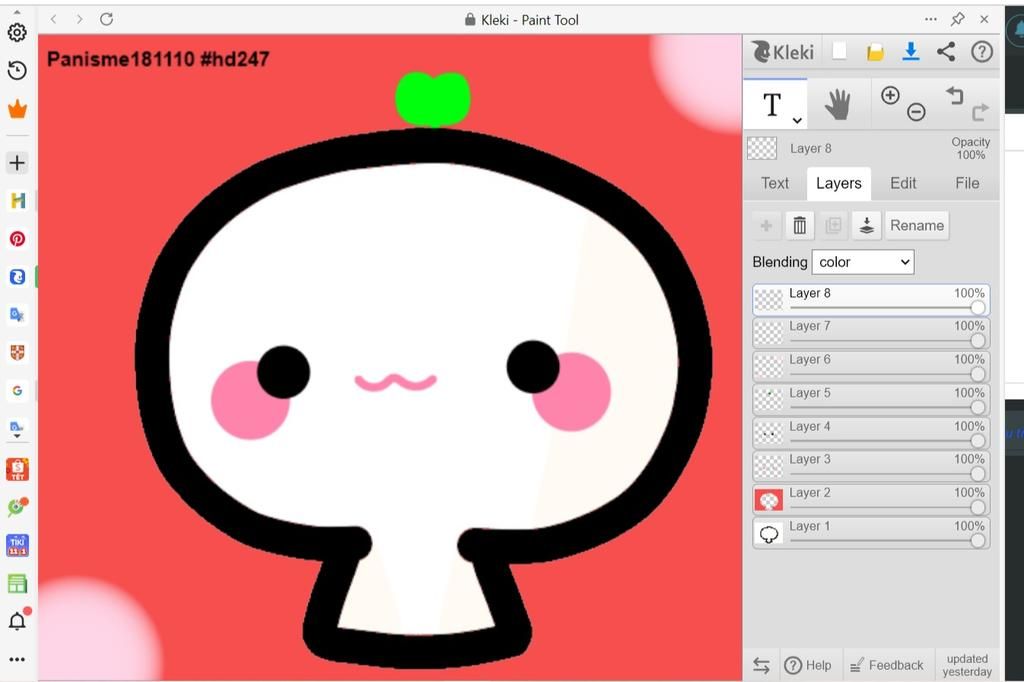Undo the last action

click(955, 96)
